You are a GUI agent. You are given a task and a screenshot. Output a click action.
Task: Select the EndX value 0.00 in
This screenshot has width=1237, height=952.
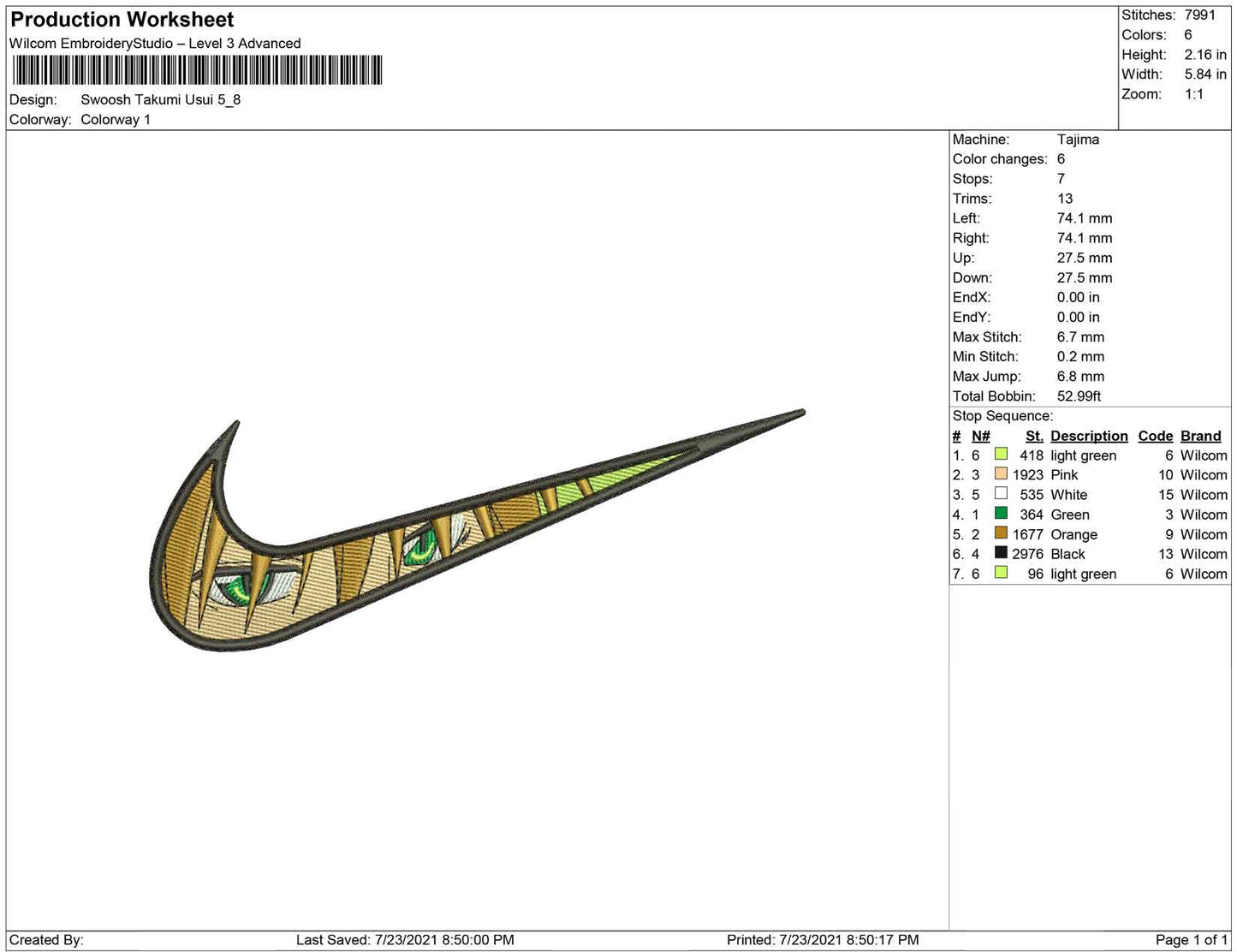1079,297
